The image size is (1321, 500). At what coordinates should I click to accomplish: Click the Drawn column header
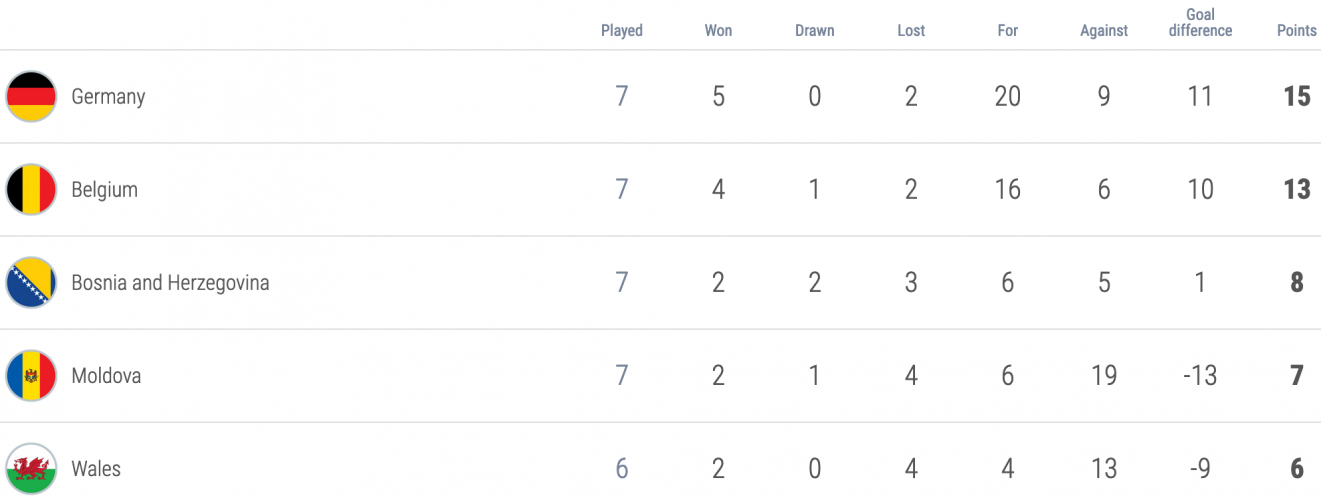tap(815, 30)
